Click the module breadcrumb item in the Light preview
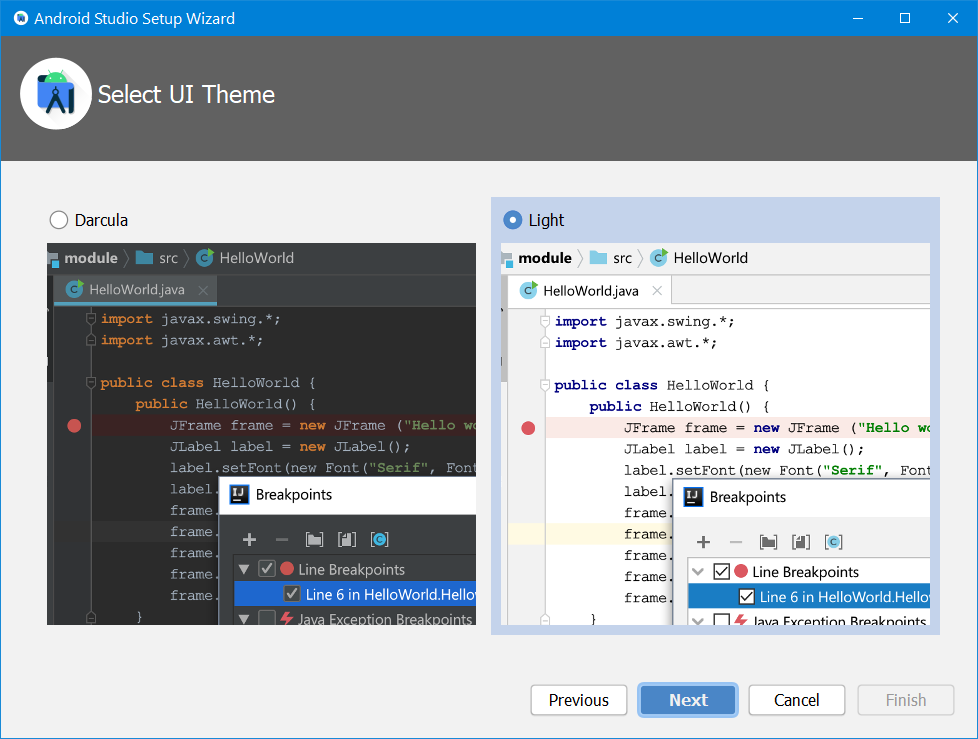 541,257
